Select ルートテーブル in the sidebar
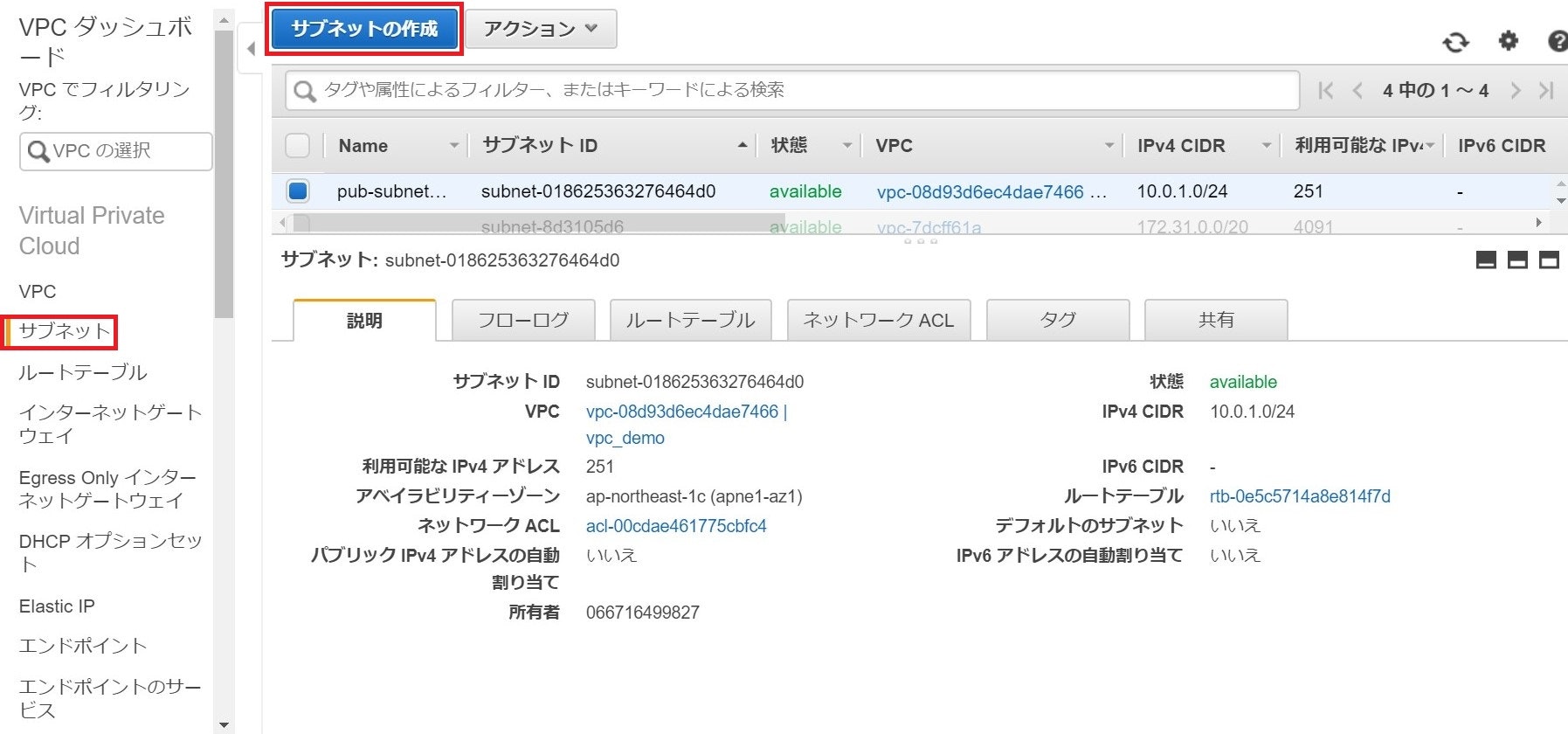The image size is (1568, 734). click(83, 372)
